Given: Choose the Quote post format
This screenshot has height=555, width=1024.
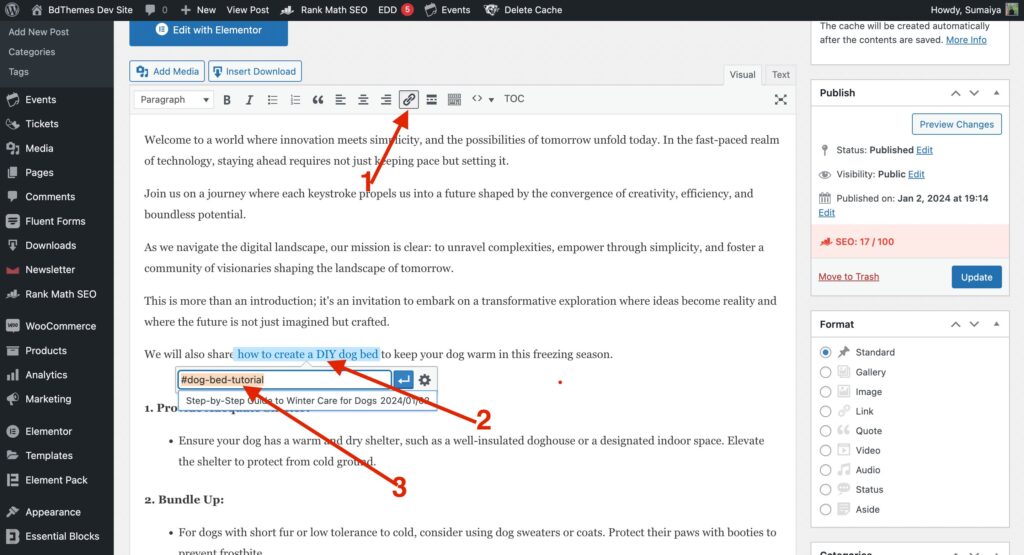Looking at the screenshot, I should (825, 431).
